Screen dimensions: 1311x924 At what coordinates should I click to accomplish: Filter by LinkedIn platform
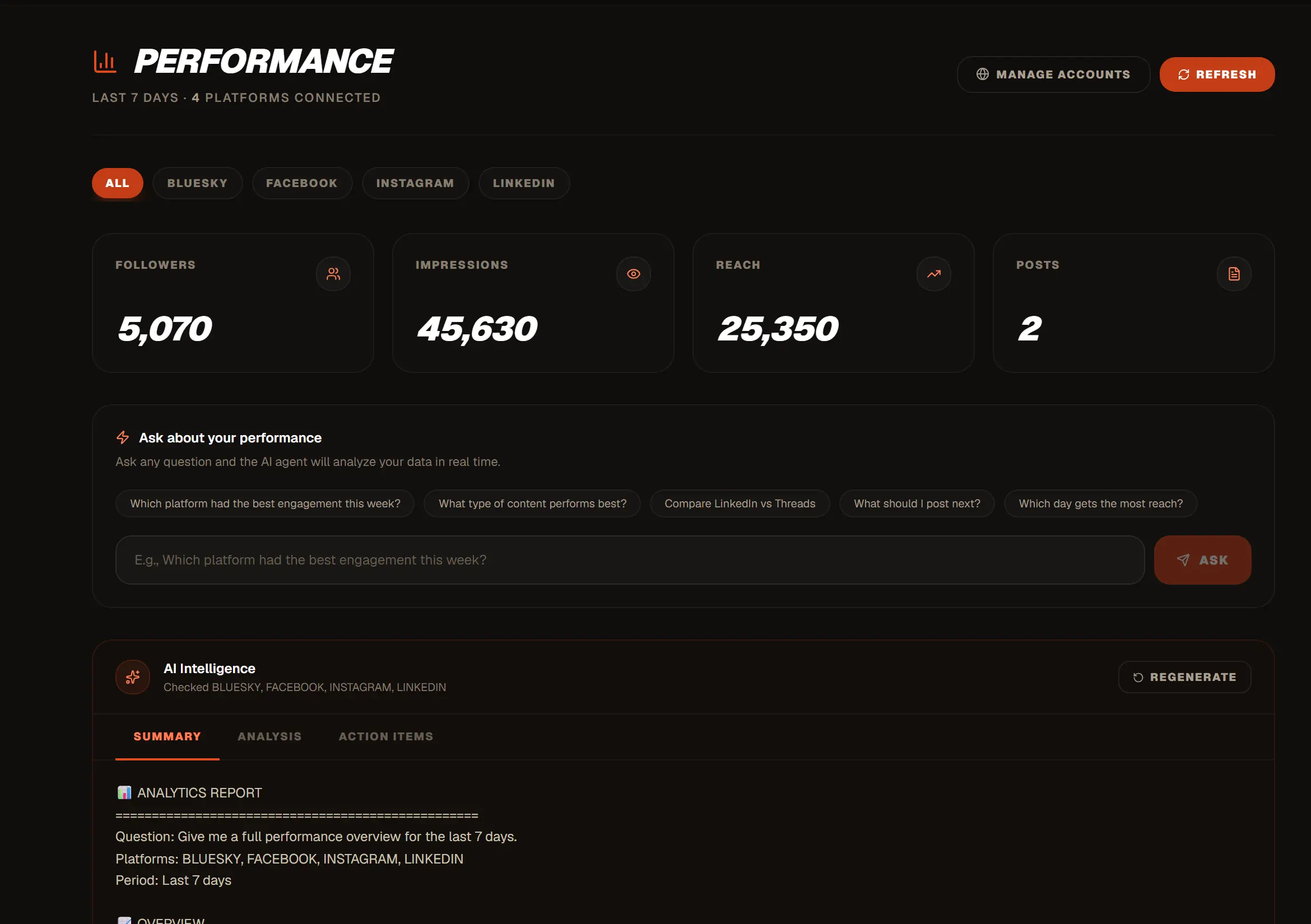524,183
